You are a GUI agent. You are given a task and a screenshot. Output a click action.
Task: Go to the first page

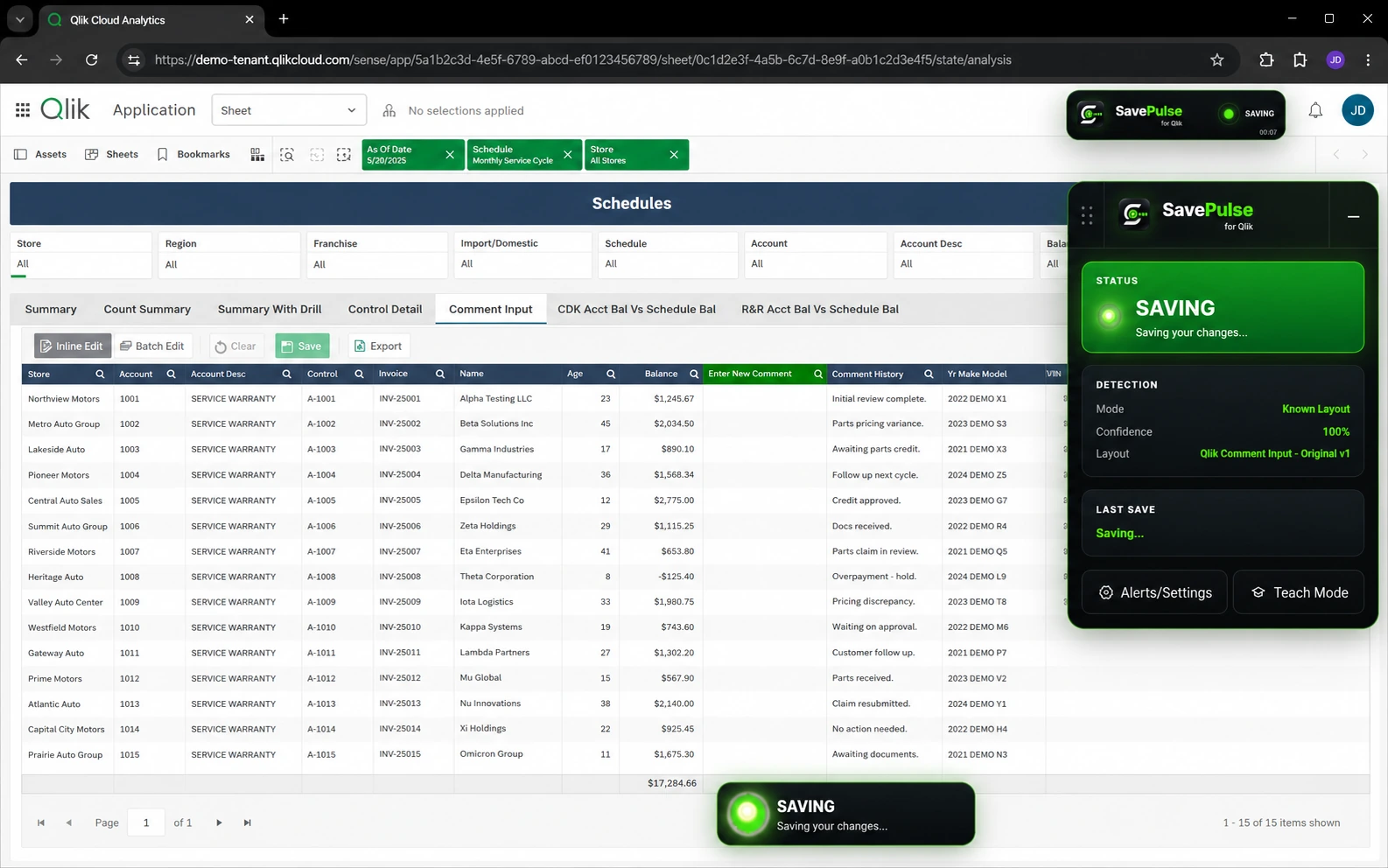[41, 822]
